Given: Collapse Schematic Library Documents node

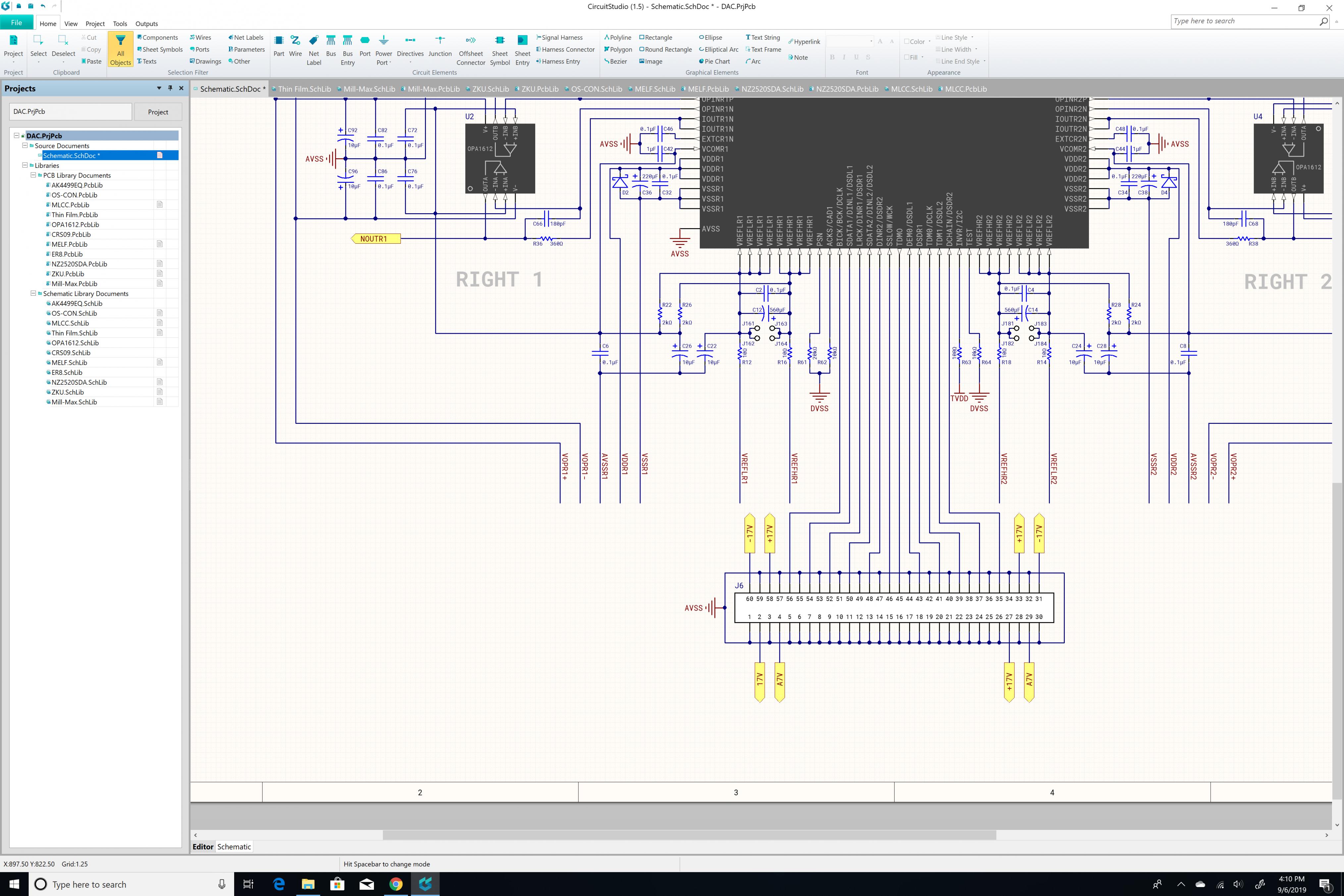Looking at the screenshot, I should pos(33,294).
